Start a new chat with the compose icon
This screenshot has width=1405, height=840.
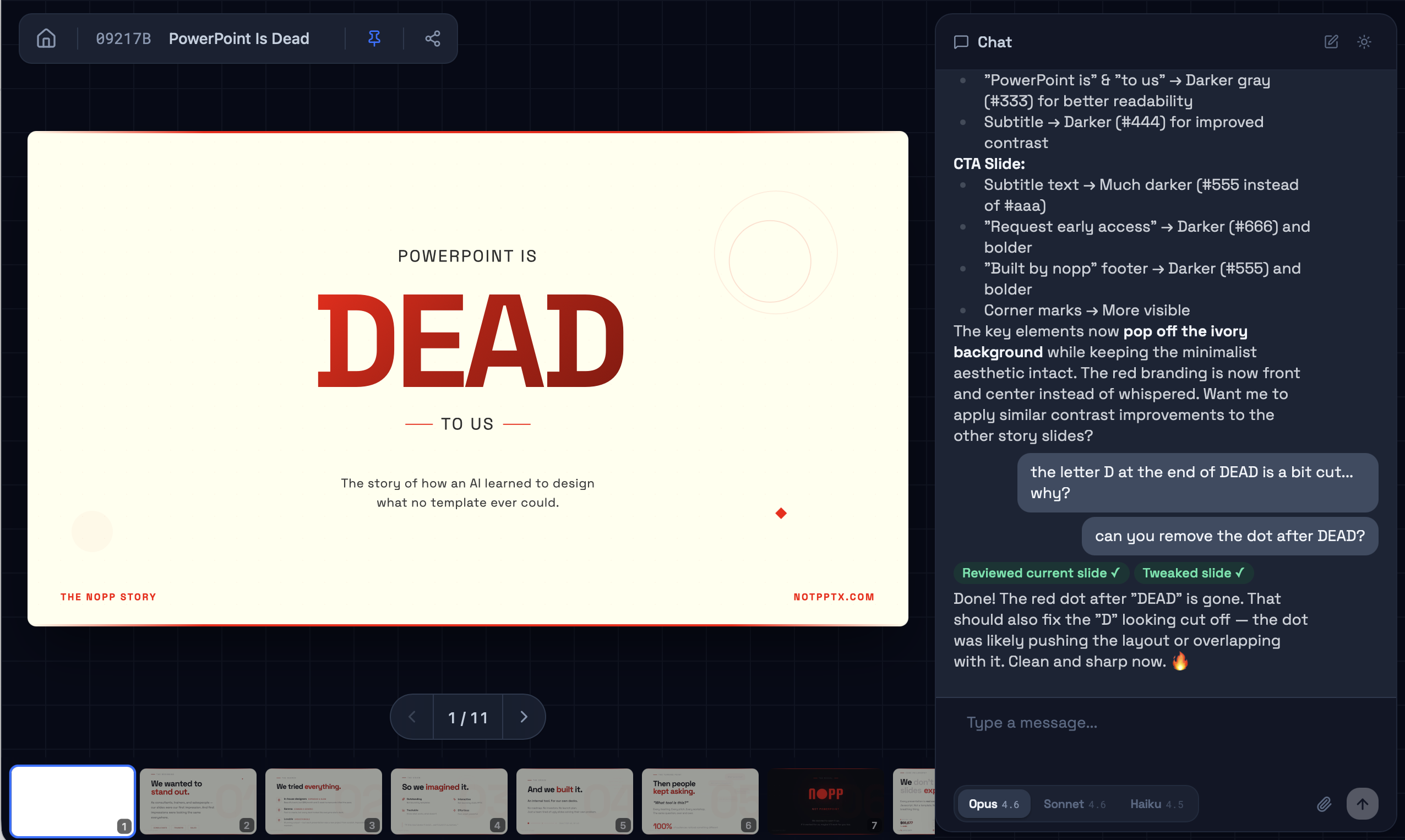click(x=1331, y=42)
